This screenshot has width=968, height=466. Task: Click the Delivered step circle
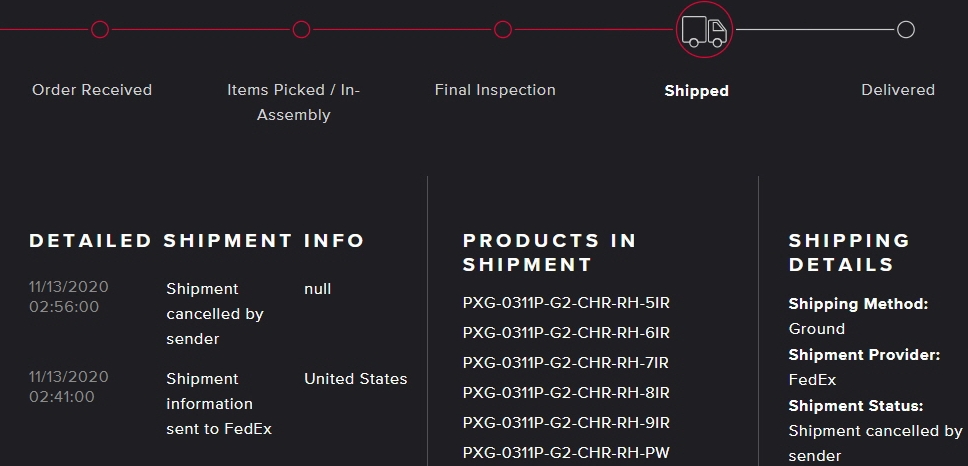click(905, 30)
